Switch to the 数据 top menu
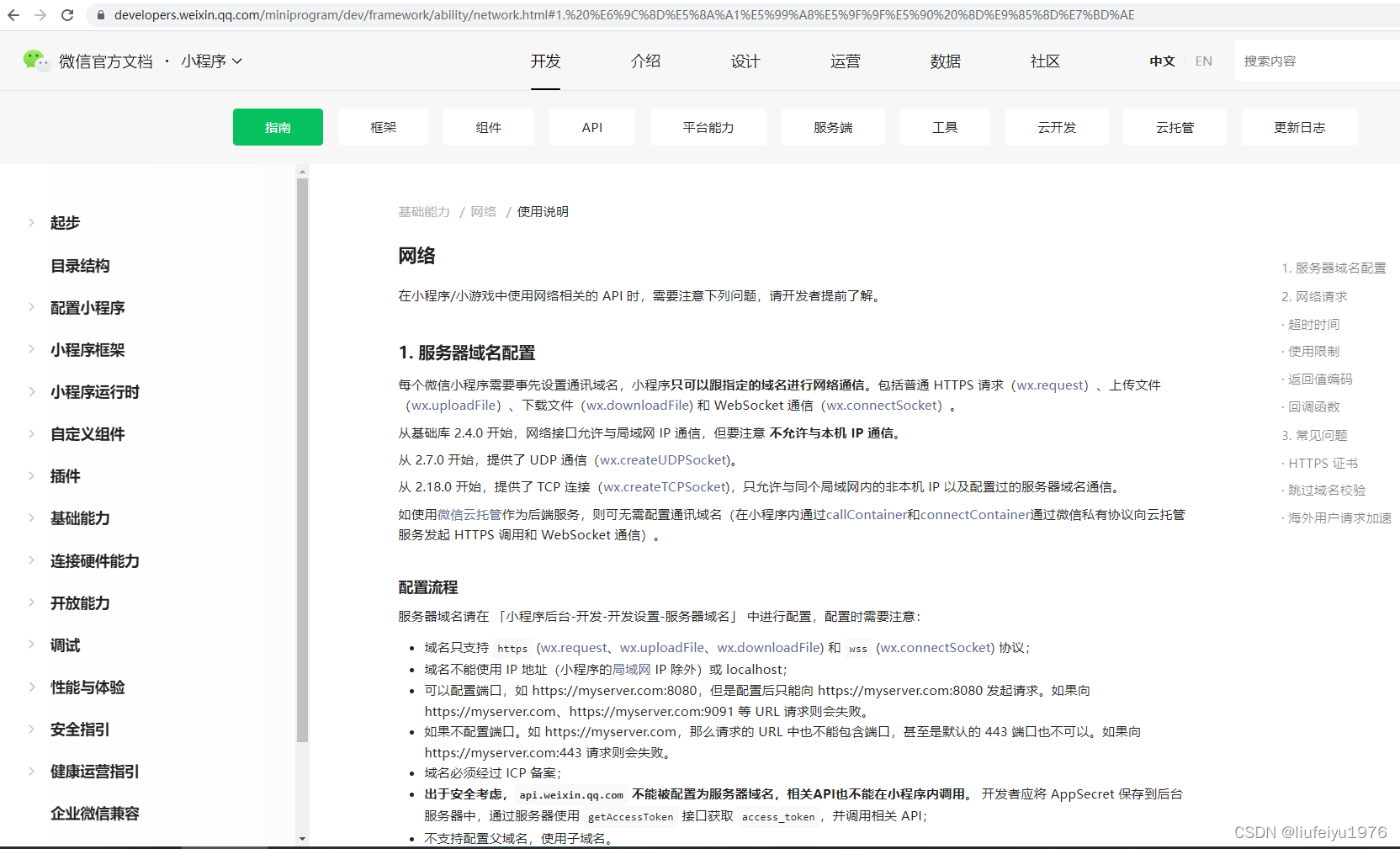The image size is (1400, 849). tap(946, 61)
